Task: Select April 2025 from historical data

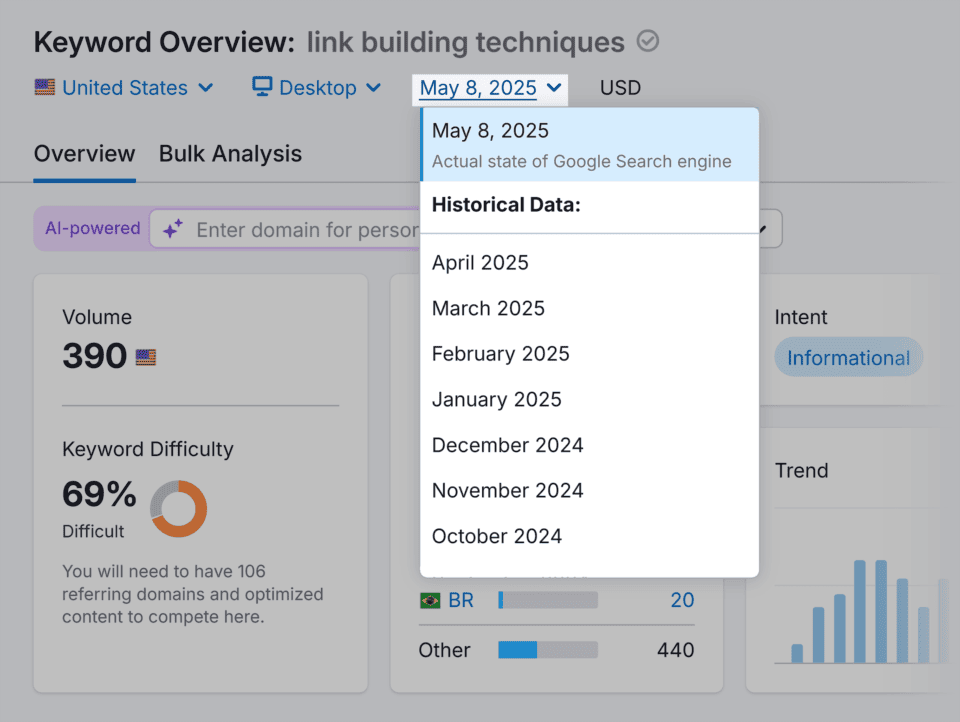Action: click(x=480, y=263)
